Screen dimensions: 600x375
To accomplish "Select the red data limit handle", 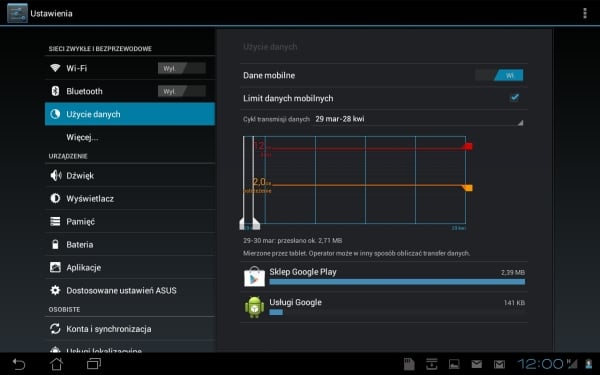I will [468, 146].
